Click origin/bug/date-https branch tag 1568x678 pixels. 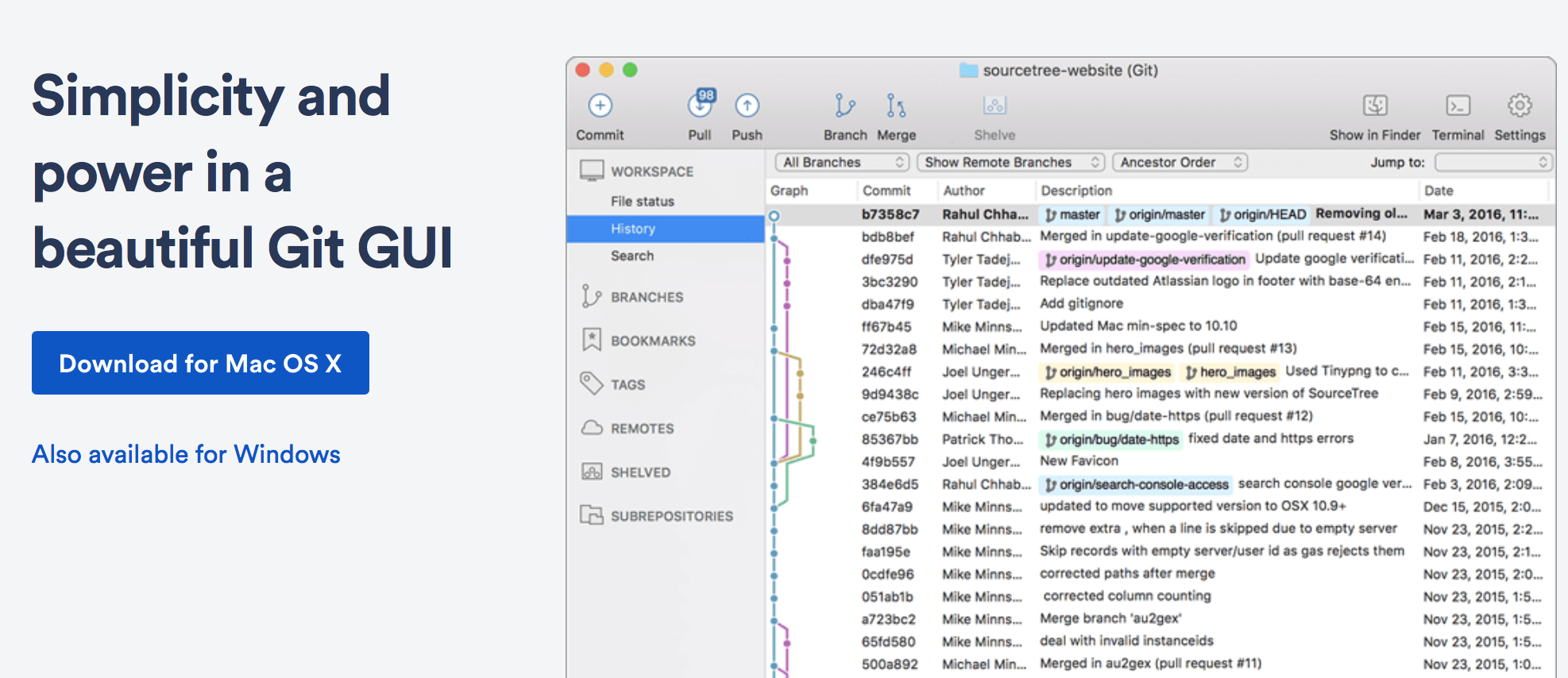click(x=1111, y=440)
